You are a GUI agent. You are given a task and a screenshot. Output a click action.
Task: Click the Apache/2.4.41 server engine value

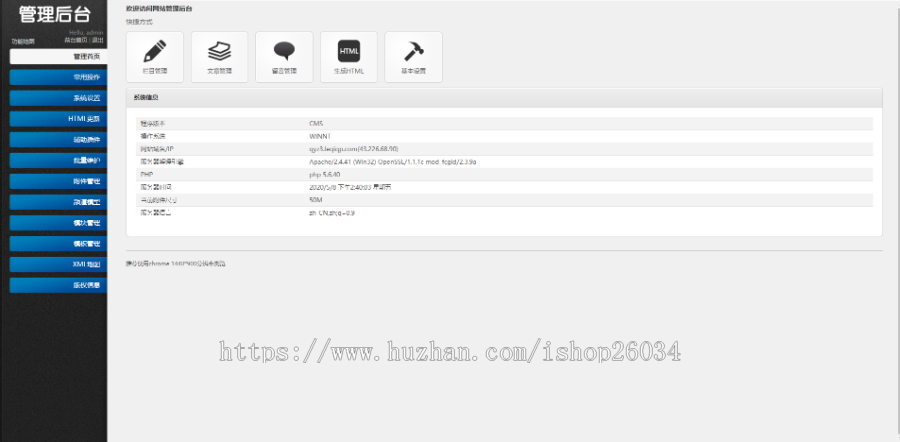coord(393,162)
